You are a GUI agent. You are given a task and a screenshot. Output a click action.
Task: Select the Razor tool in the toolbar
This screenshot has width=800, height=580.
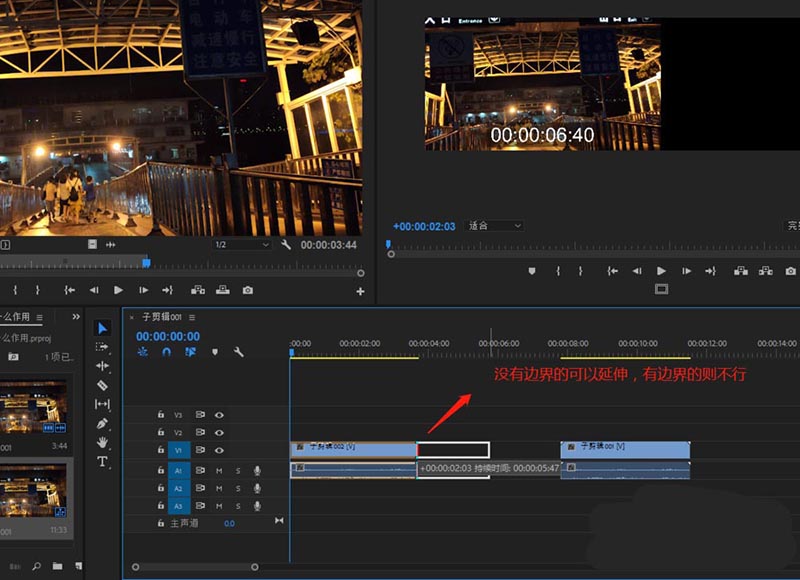coord(102,385)
